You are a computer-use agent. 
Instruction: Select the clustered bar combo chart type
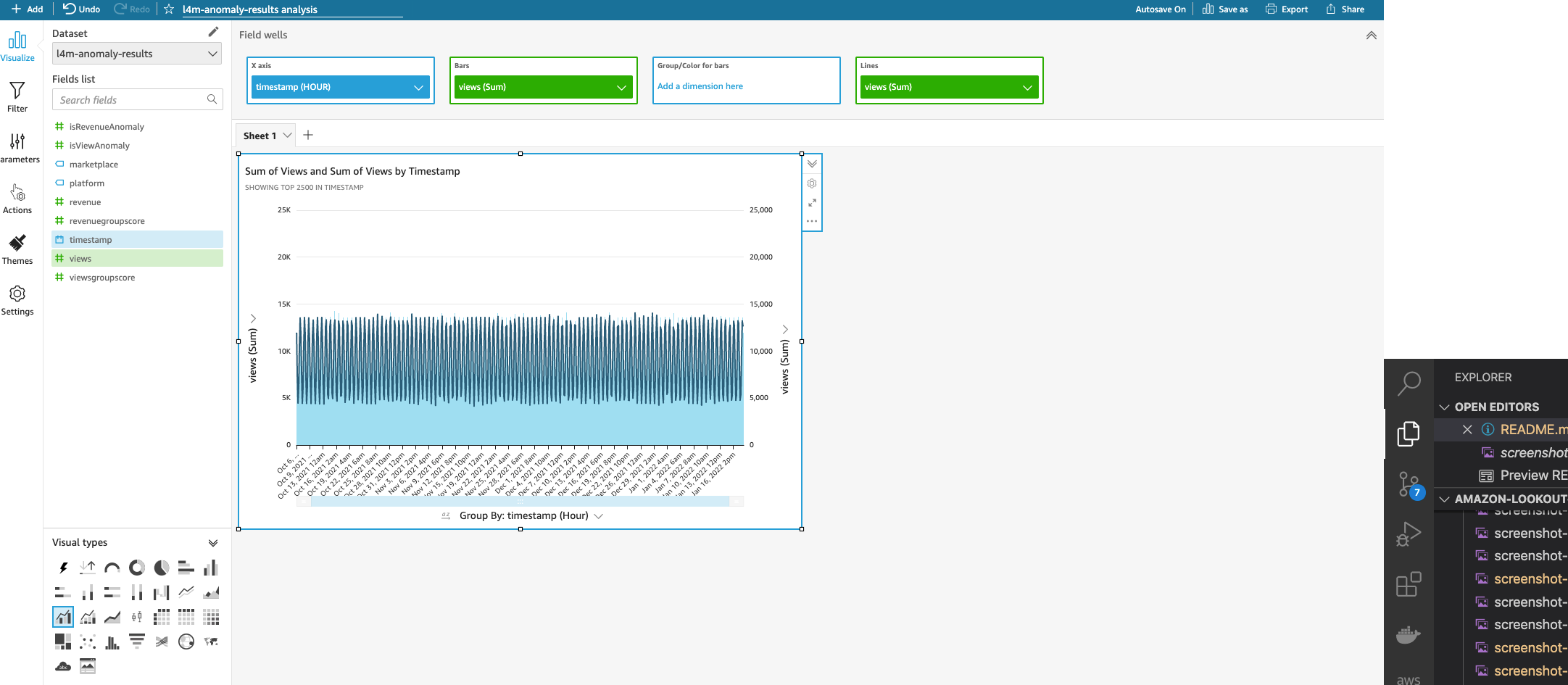63,617
